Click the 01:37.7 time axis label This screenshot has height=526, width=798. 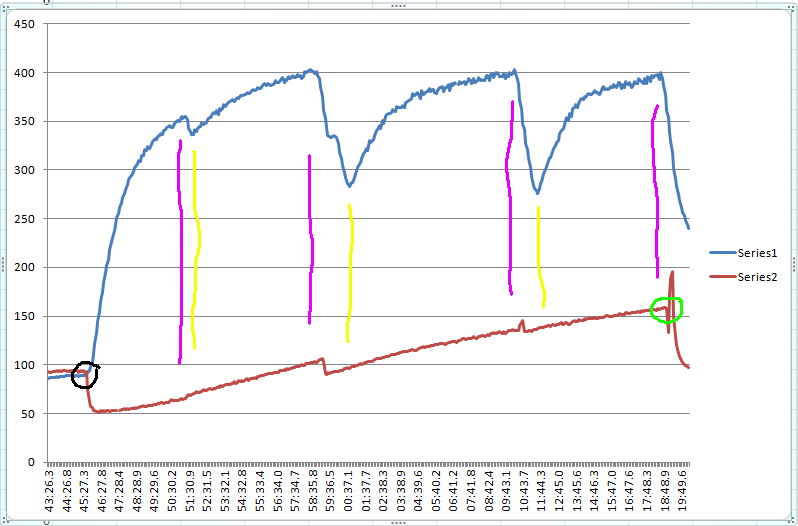pos(365,490)
